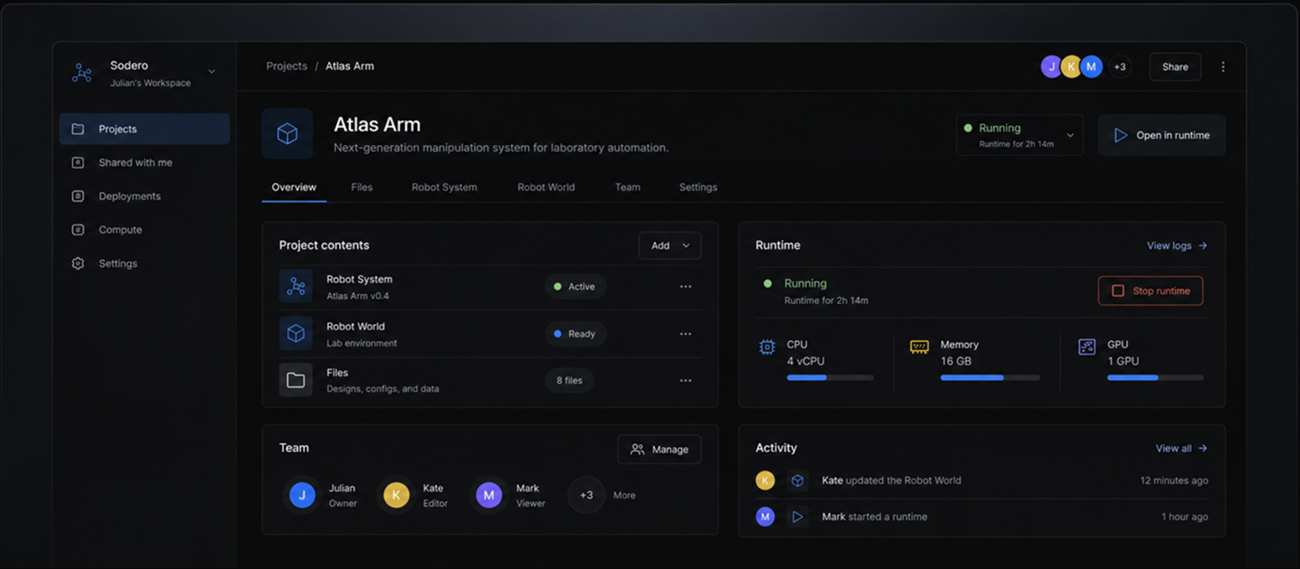The image size is (1300, 569).
Task: Click the Atlas Arm breadcrumb text
Action: point(350,66)
